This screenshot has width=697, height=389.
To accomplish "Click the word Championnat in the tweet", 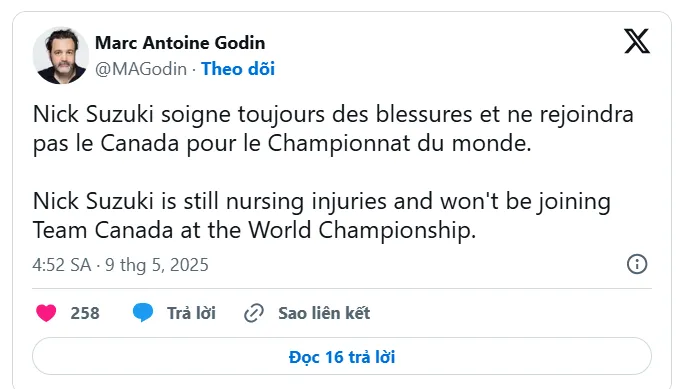I will pos(339,144).
